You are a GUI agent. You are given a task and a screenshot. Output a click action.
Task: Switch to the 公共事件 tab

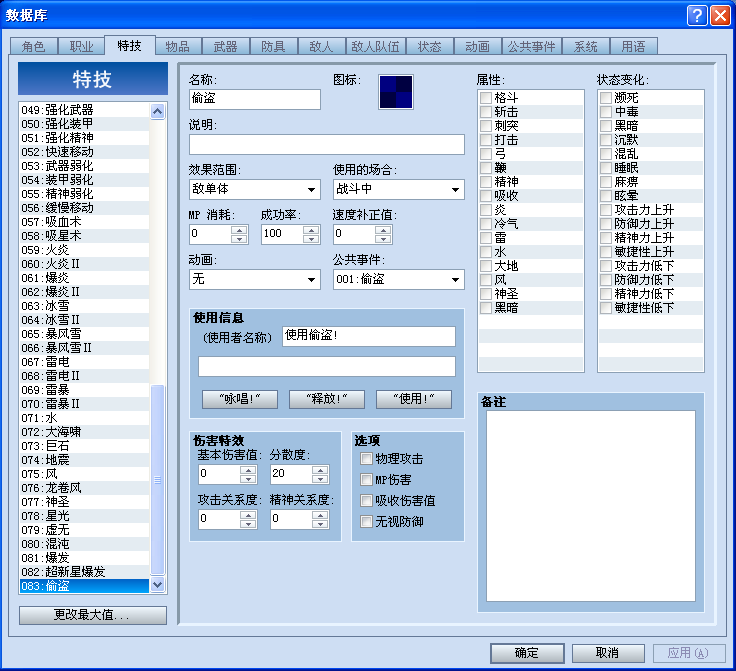tap(531, 46)
